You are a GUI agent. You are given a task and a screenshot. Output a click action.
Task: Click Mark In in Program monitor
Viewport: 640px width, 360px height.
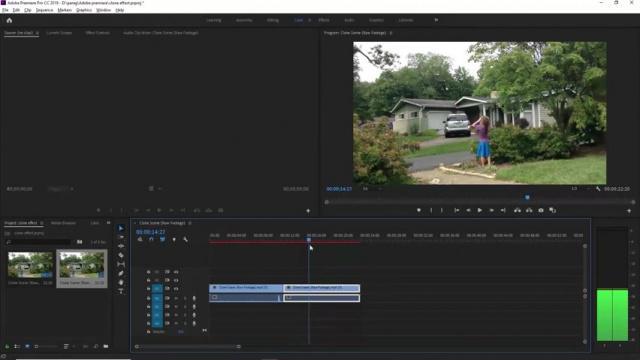[431, 210]
